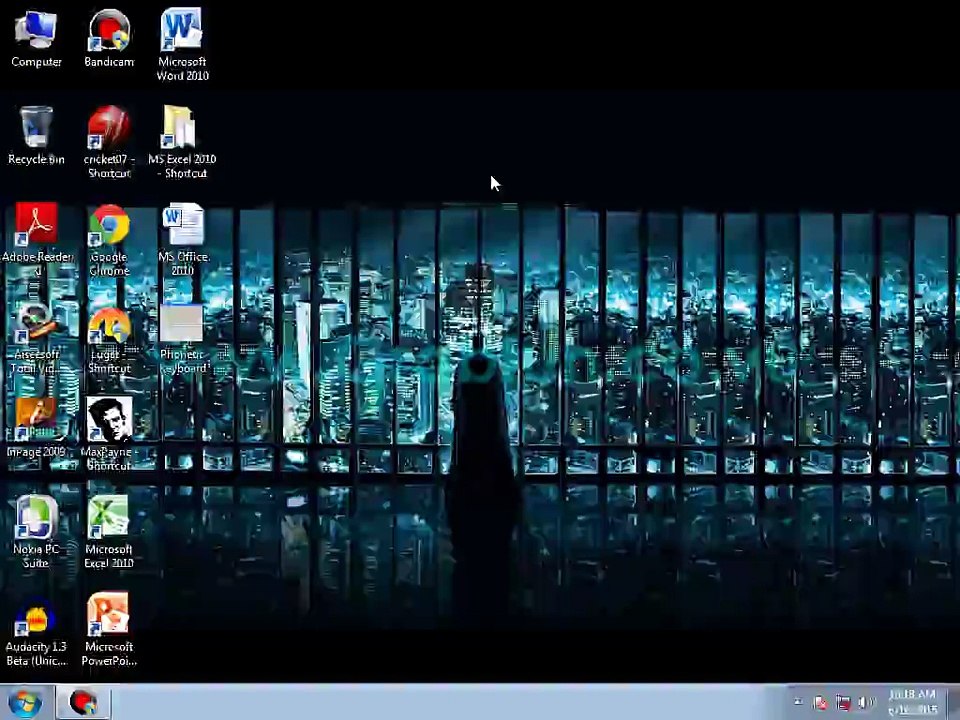Viewport: 960px width, 720px height.
Task: Show hidden system tray icons
Action: point(798,702)
